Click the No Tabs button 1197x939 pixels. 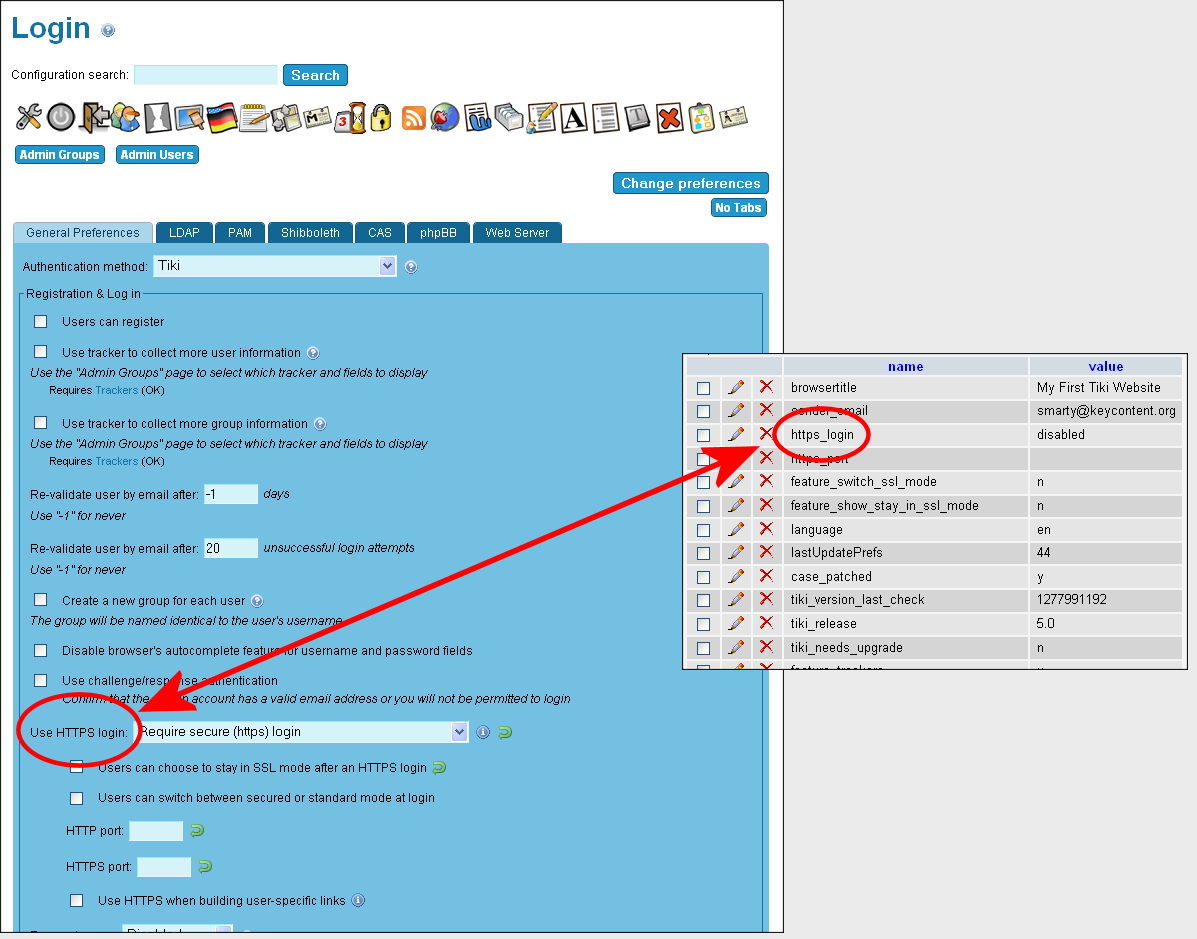(738, 208)
